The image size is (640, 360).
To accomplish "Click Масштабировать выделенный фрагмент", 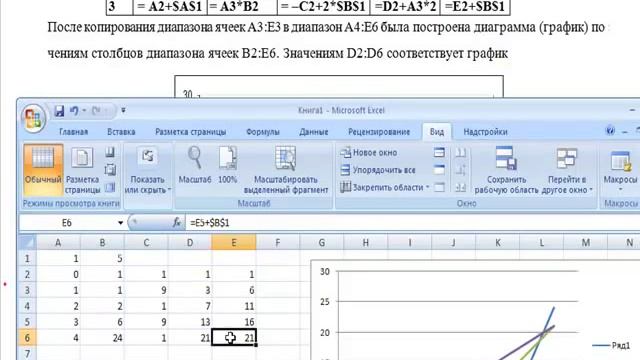I will tap(286, 171).
